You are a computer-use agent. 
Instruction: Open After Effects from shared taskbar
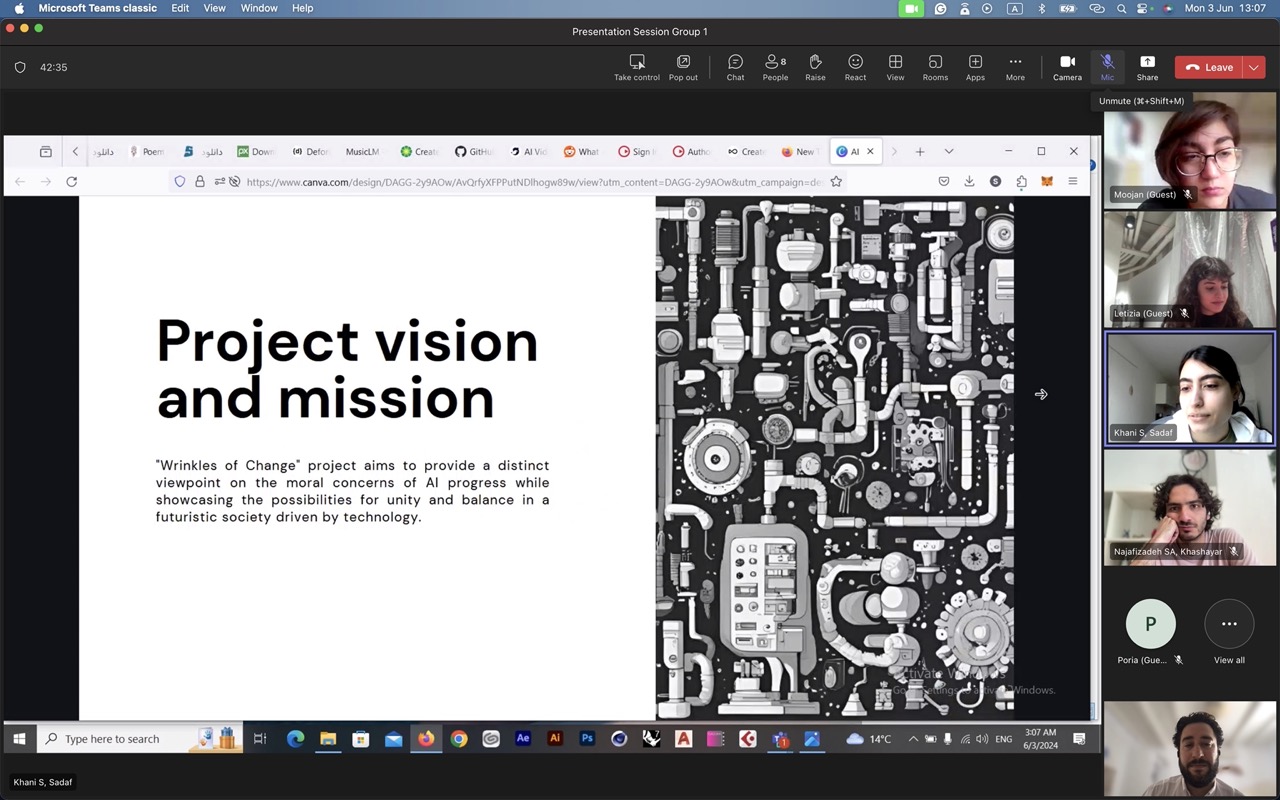(522, 739)
